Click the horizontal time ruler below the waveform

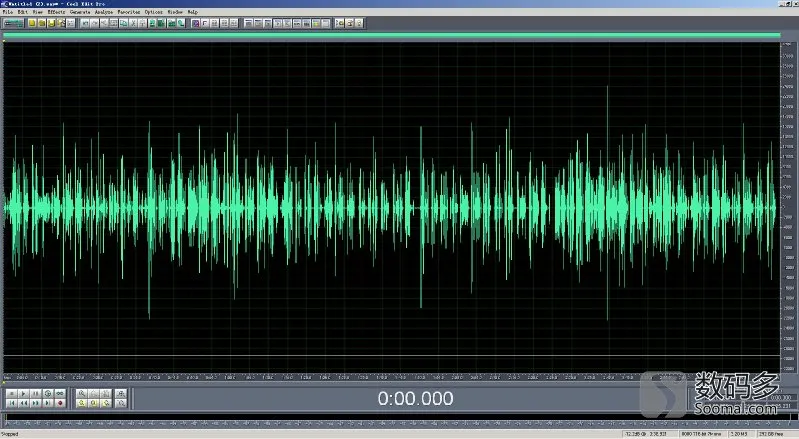point(391,377)
